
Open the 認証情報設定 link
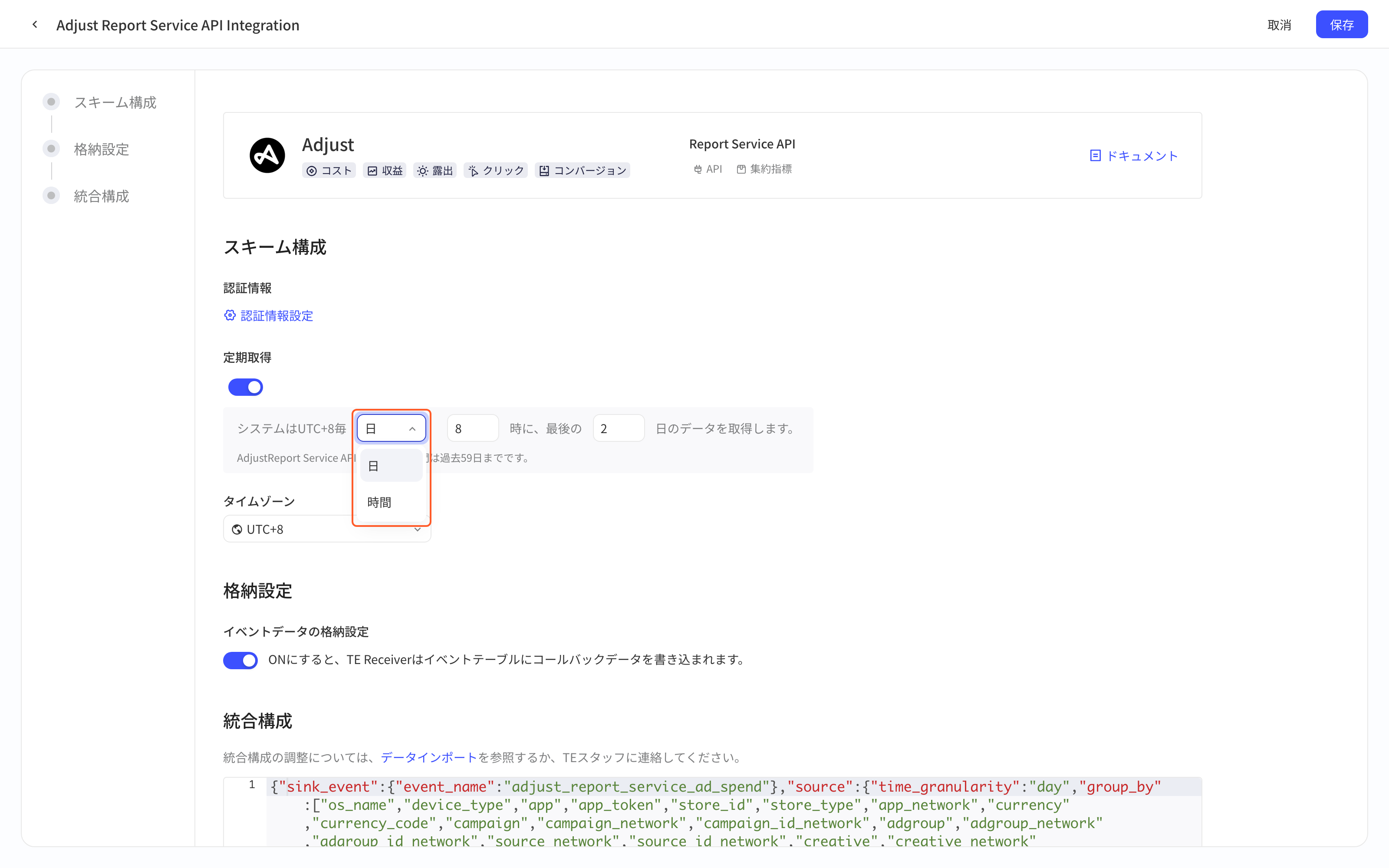click(x=276, y=316)
